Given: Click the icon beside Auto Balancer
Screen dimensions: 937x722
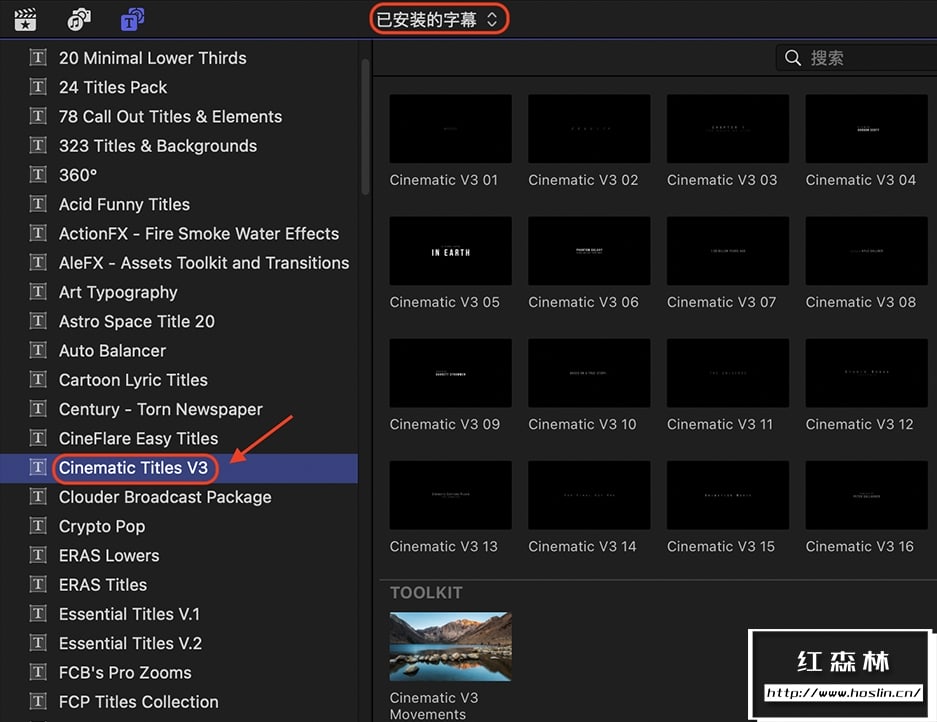Looking at the screenshot, I should 38,350.
